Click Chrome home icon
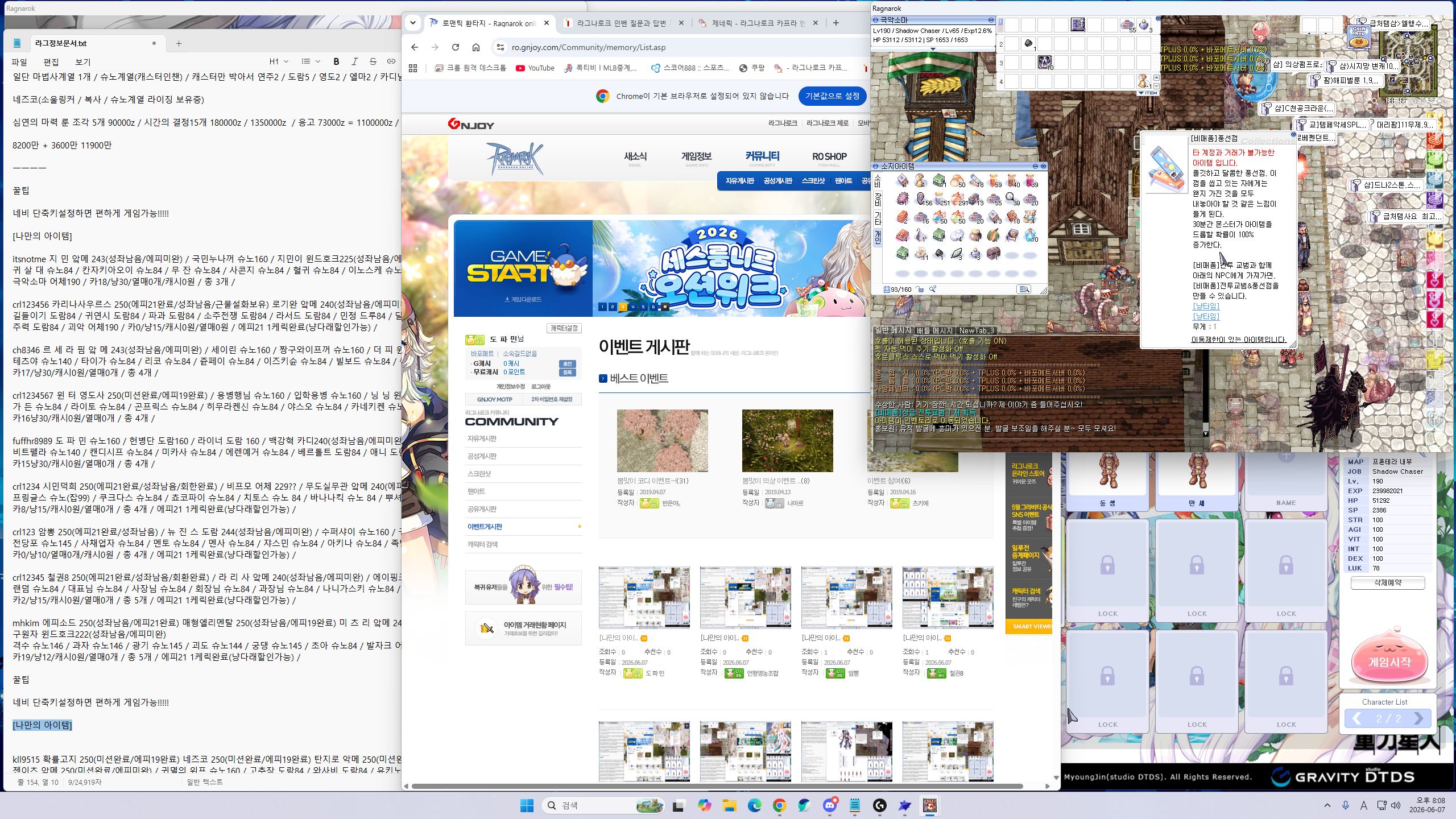The height and width of the screenshot is (819, 1456). tap(476, 47)
